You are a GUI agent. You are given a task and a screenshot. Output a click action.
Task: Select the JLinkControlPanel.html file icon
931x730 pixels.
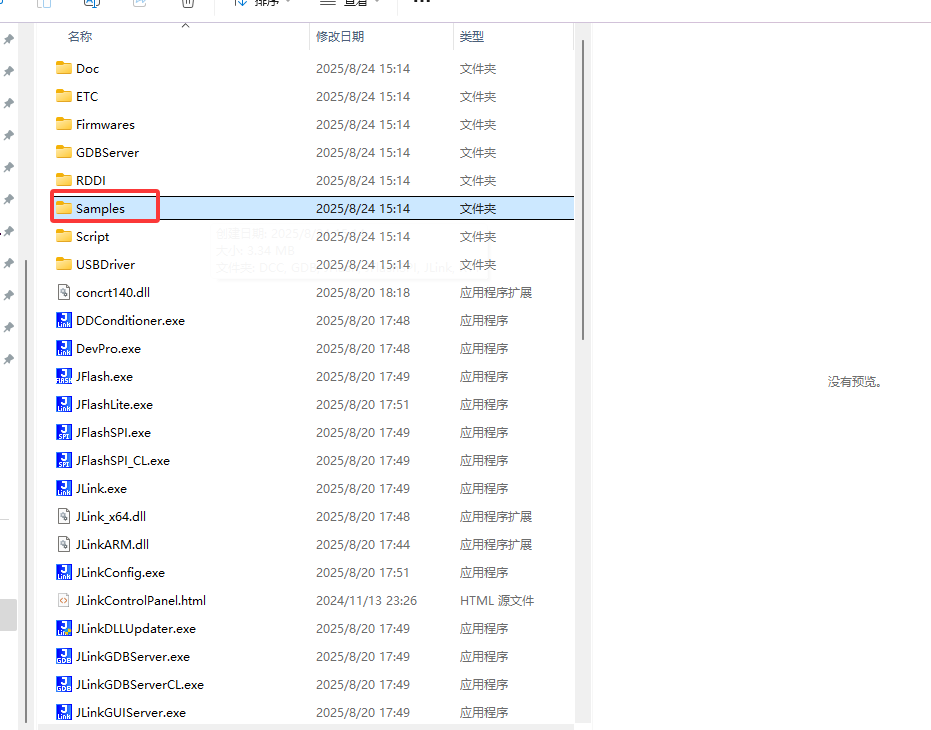click(64, 601)
